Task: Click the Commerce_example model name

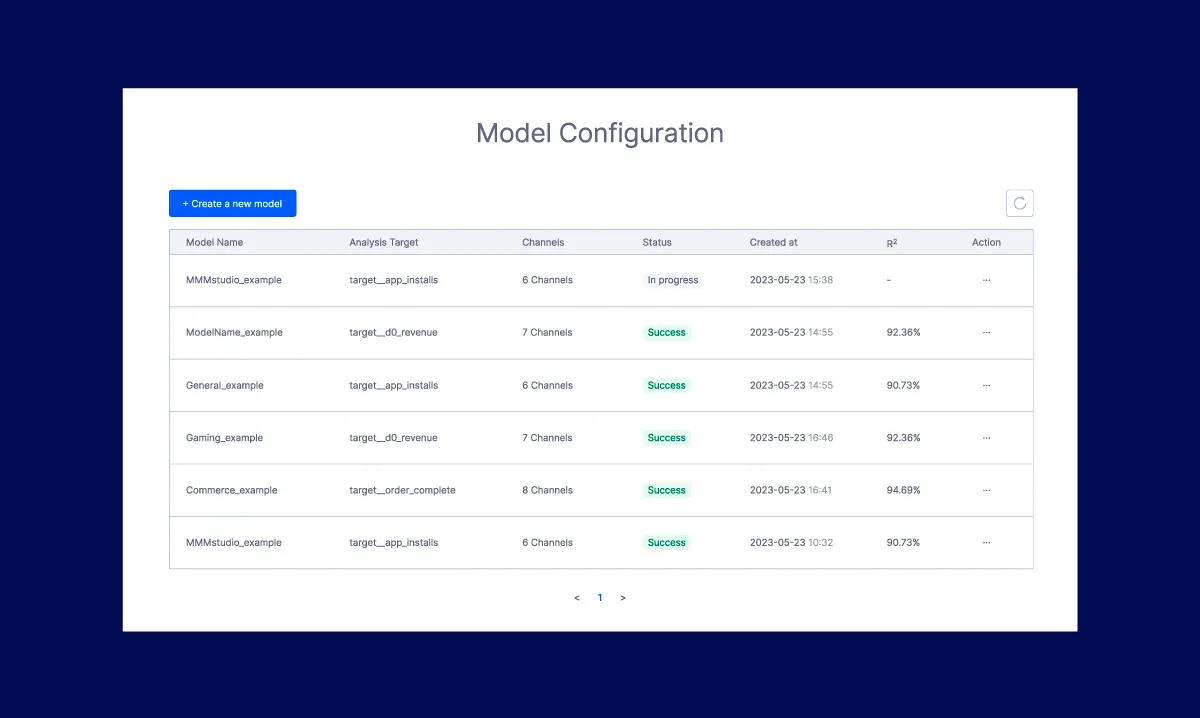Action: pyautogui.click(x=232, y=490)
